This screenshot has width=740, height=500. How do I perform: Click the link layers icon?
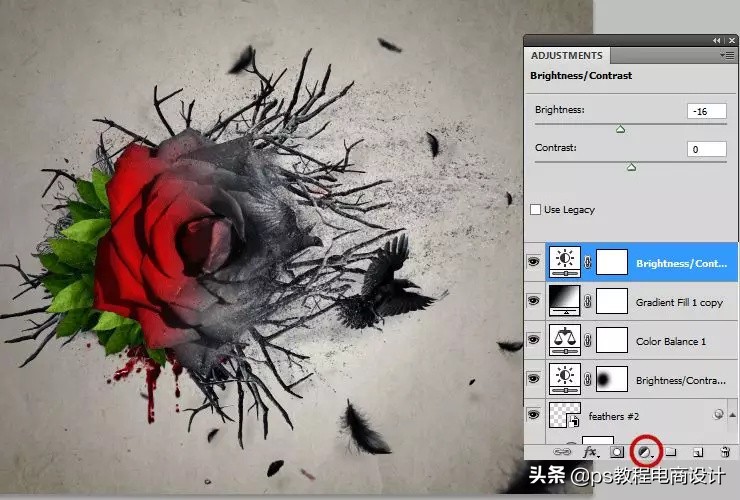coord(563,453)
